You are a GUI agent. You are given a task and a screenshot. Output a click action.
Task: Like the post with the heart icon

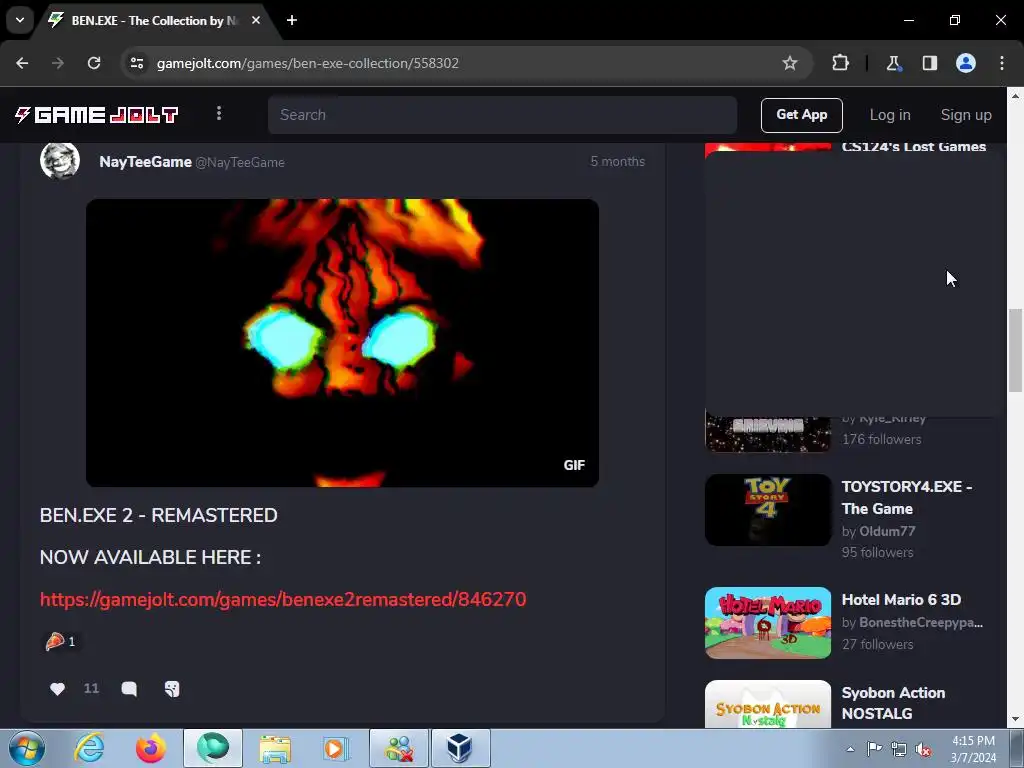tap(57, 688)
